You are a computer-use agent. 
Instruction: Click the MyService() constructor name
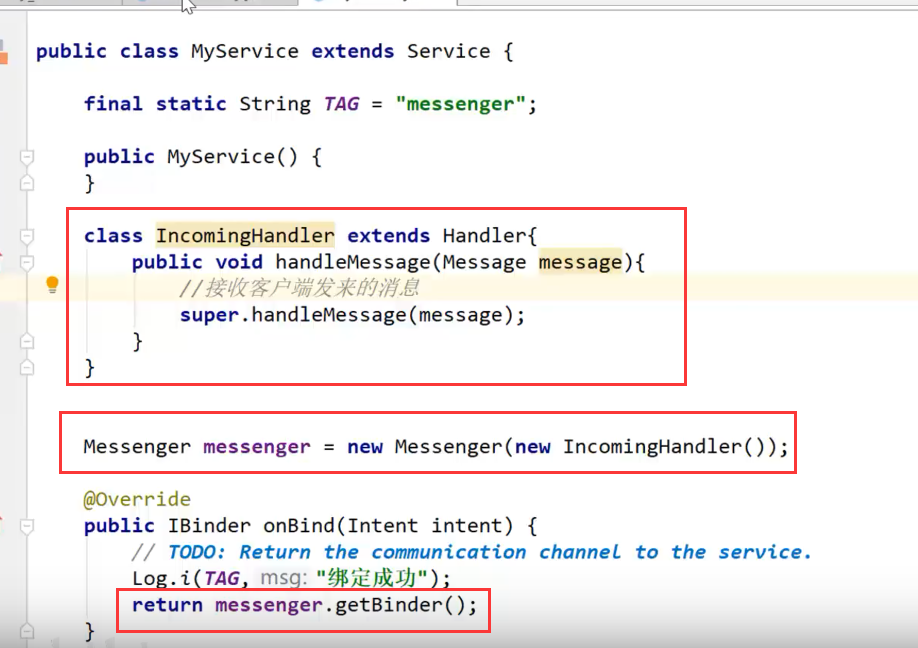232,157
